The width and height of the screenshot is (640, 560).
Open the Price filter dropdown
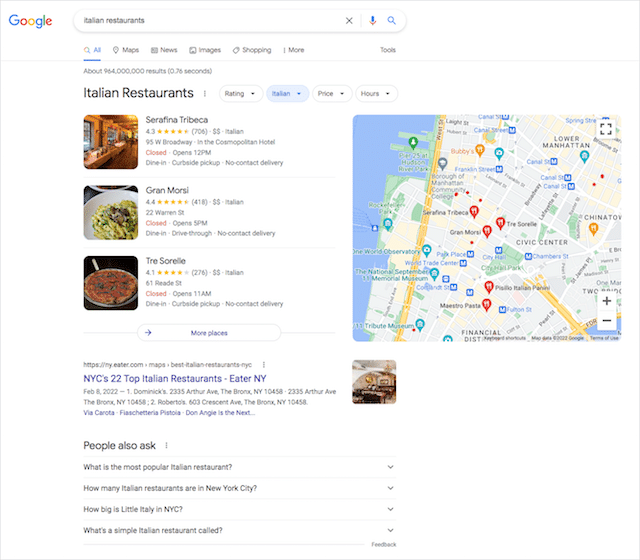click(x=331, y=93)
